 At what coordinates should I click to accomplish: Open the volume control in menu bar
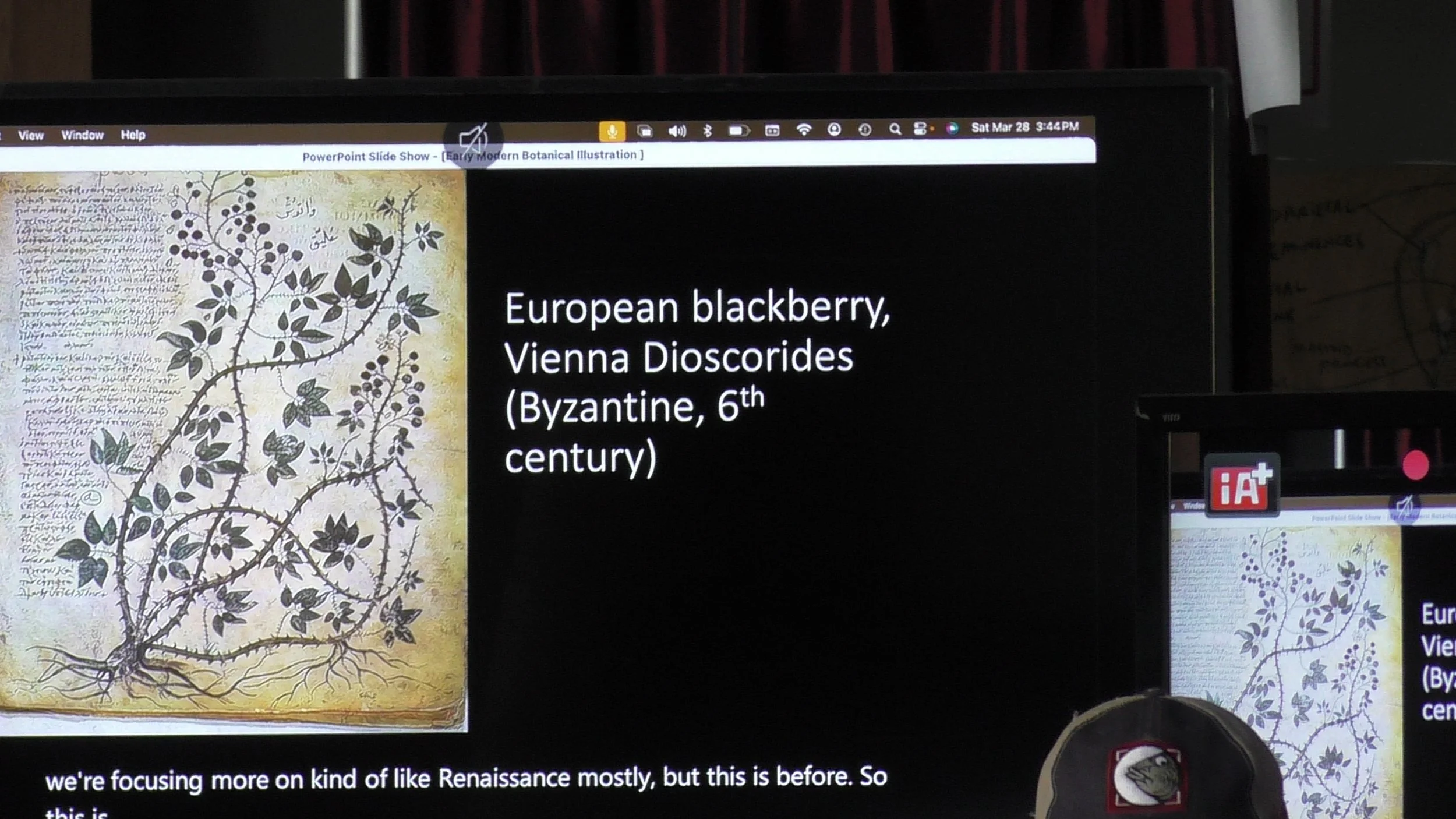677,131
